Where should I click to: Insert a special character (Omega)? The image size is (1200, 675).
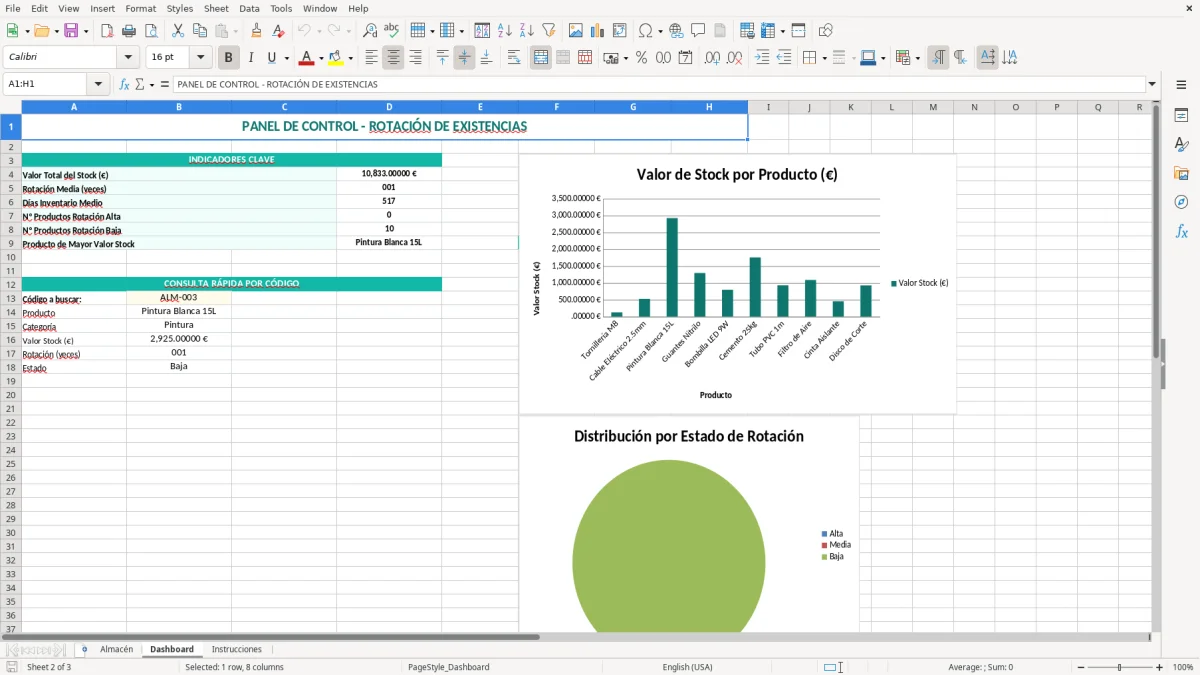[x=645, y=31]
